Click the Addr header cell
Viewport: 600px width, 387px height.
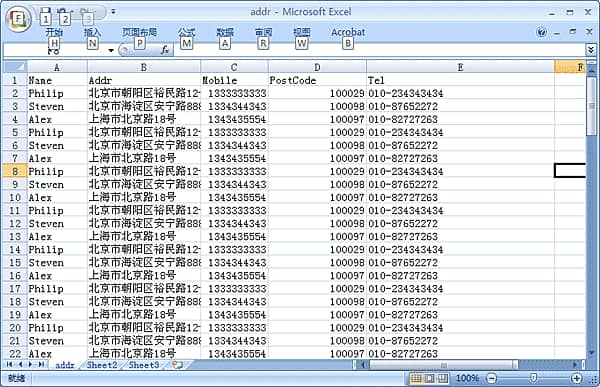click(x=144, y=80)
